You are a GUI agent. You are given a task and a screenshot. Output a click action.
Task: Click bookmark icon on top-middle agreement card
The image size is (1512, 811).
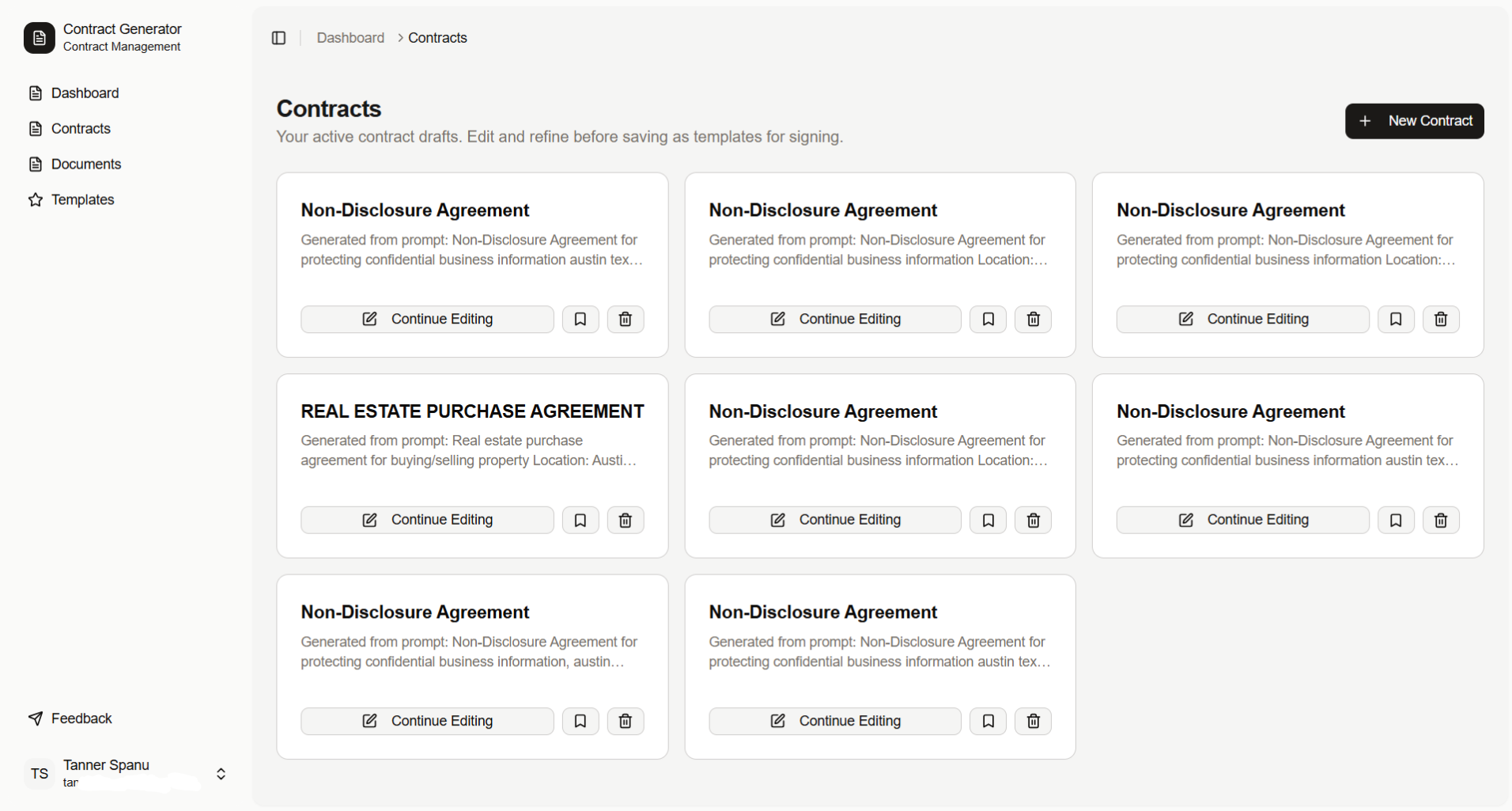(x=988, y=319)
